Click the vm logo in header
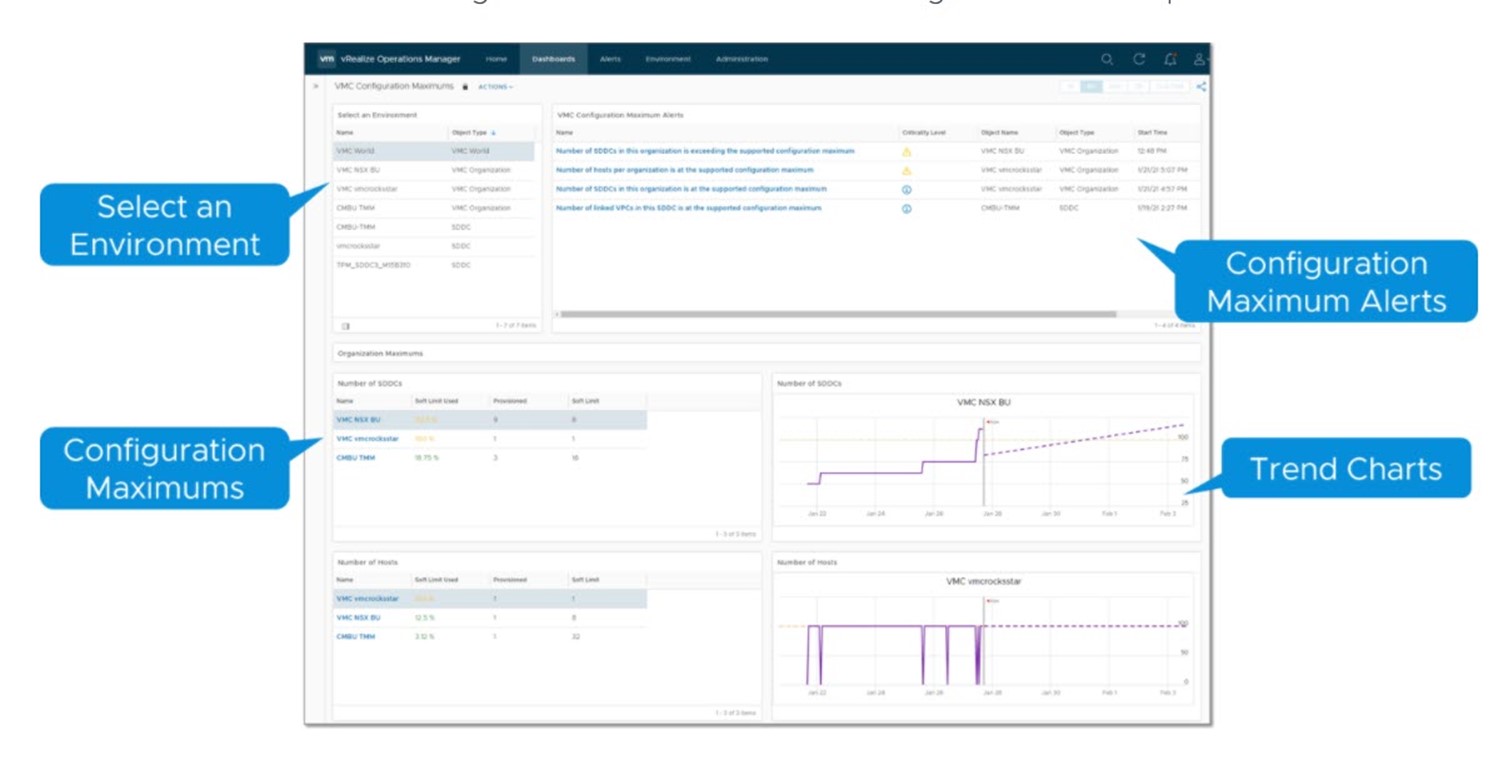The width and height of the screenshot is (1498, 760). [x=326, y=59]
